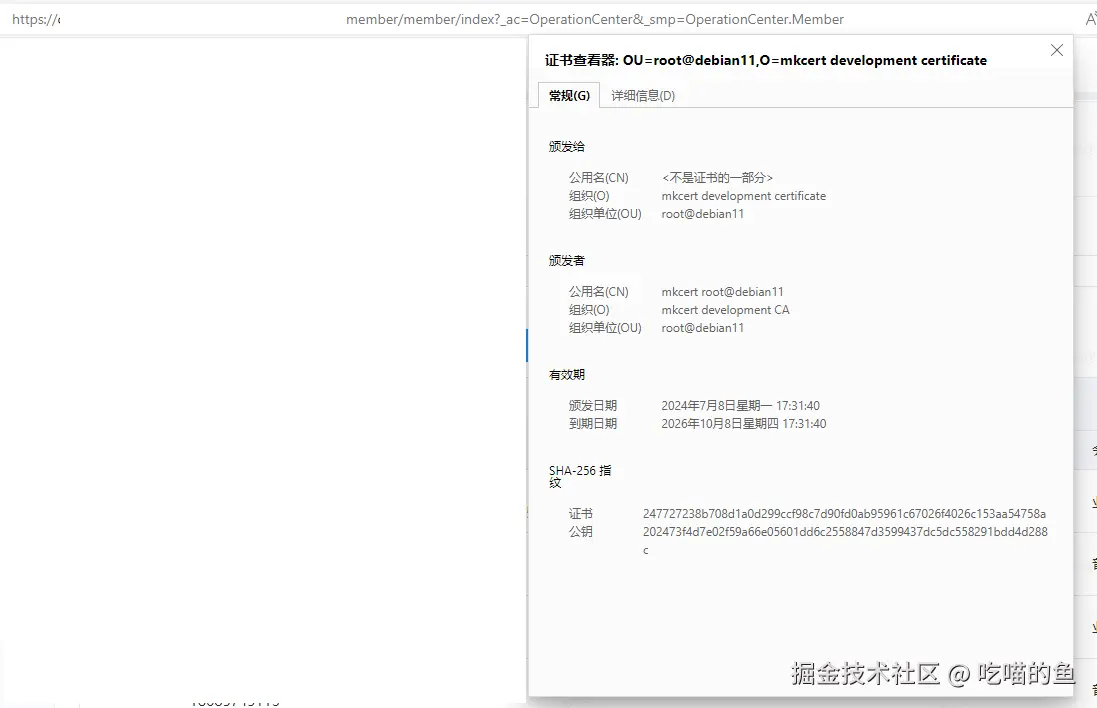Select the organization mkcert development certificate text
The image size is (1097, 708).
pyautogui.click(x=743, y=196)
